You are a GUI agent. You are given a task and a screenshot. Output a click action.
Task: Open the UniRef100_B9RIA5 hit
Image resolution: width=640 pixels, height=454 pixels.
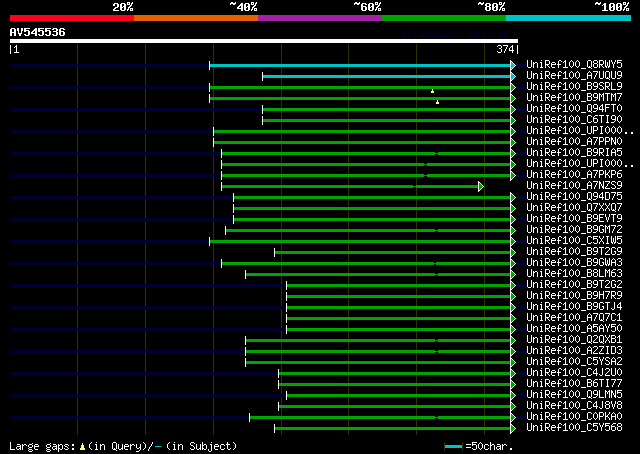coord(574,153)
